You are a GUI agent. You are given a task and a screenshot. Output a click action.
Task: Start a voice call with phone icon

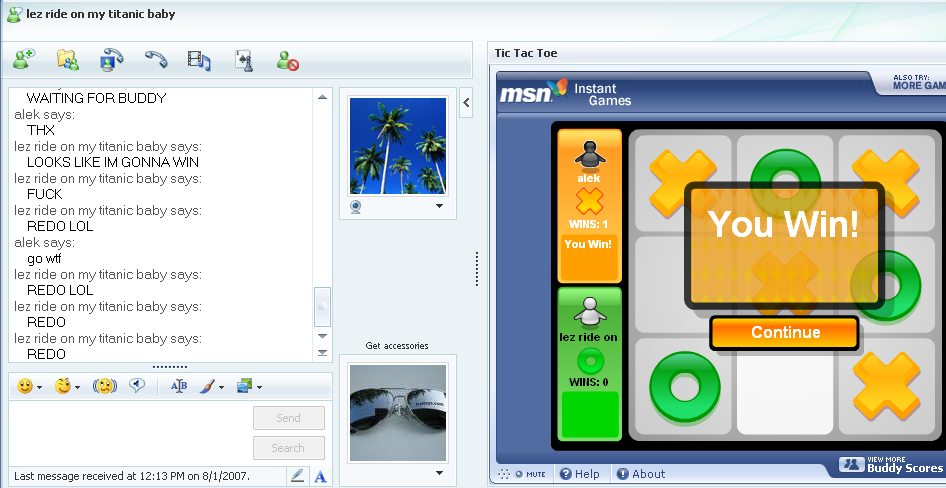(x=156, y=59)
